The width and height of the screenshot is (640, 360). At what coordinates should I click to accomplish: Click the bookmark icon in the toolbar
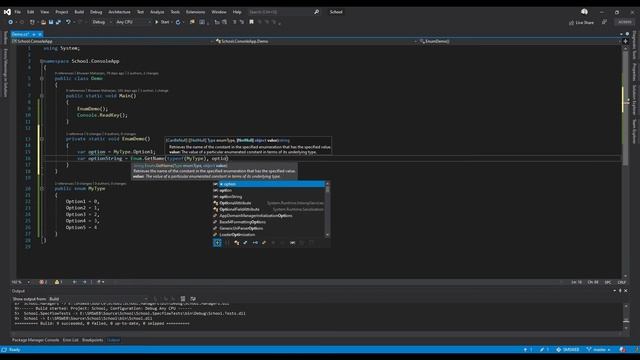[x=251, y=22]
